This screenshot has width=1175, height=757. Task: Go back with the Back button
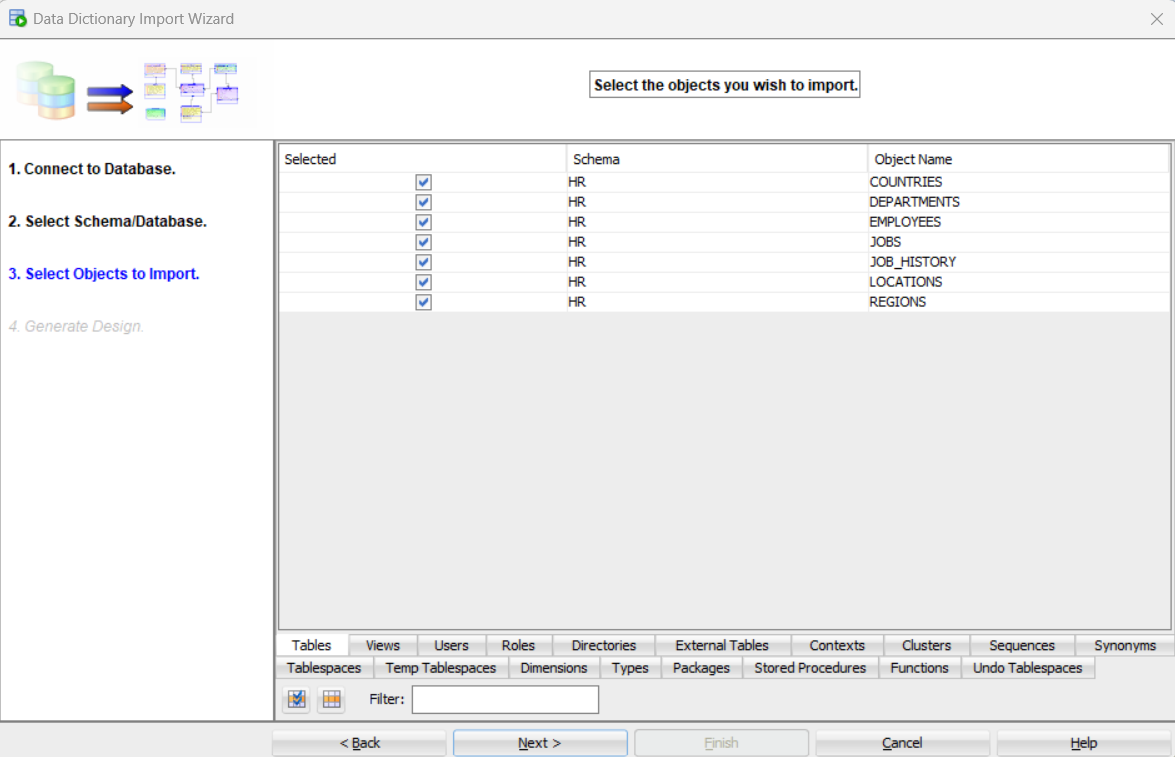click(x=360, y=743)
